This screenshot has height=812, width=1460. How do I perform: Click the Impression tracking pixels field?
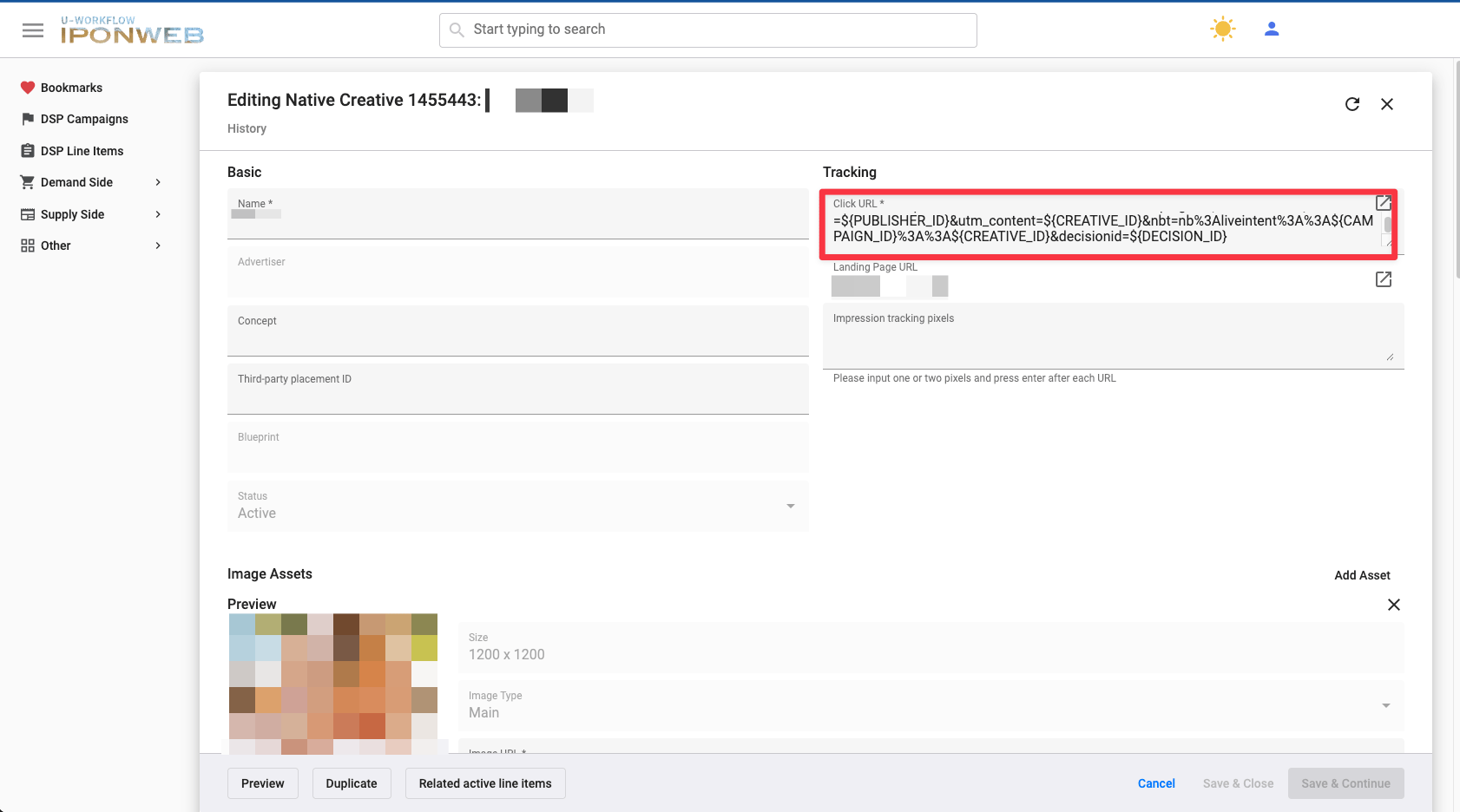coord(1114,337)
